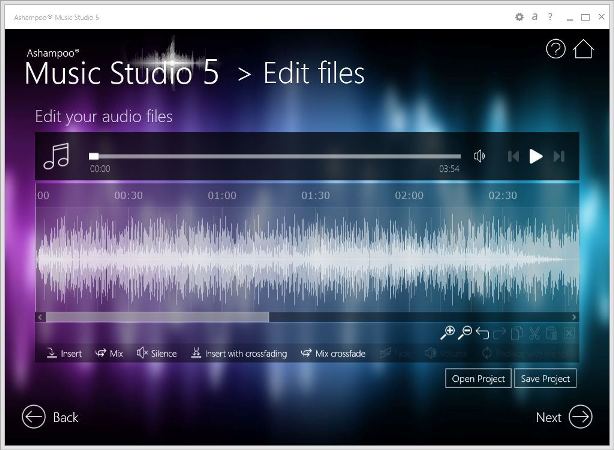Select Mix crossfade option
Image resolution: width=614 pixels, height=450 pixels.
[x=333, y=353]
